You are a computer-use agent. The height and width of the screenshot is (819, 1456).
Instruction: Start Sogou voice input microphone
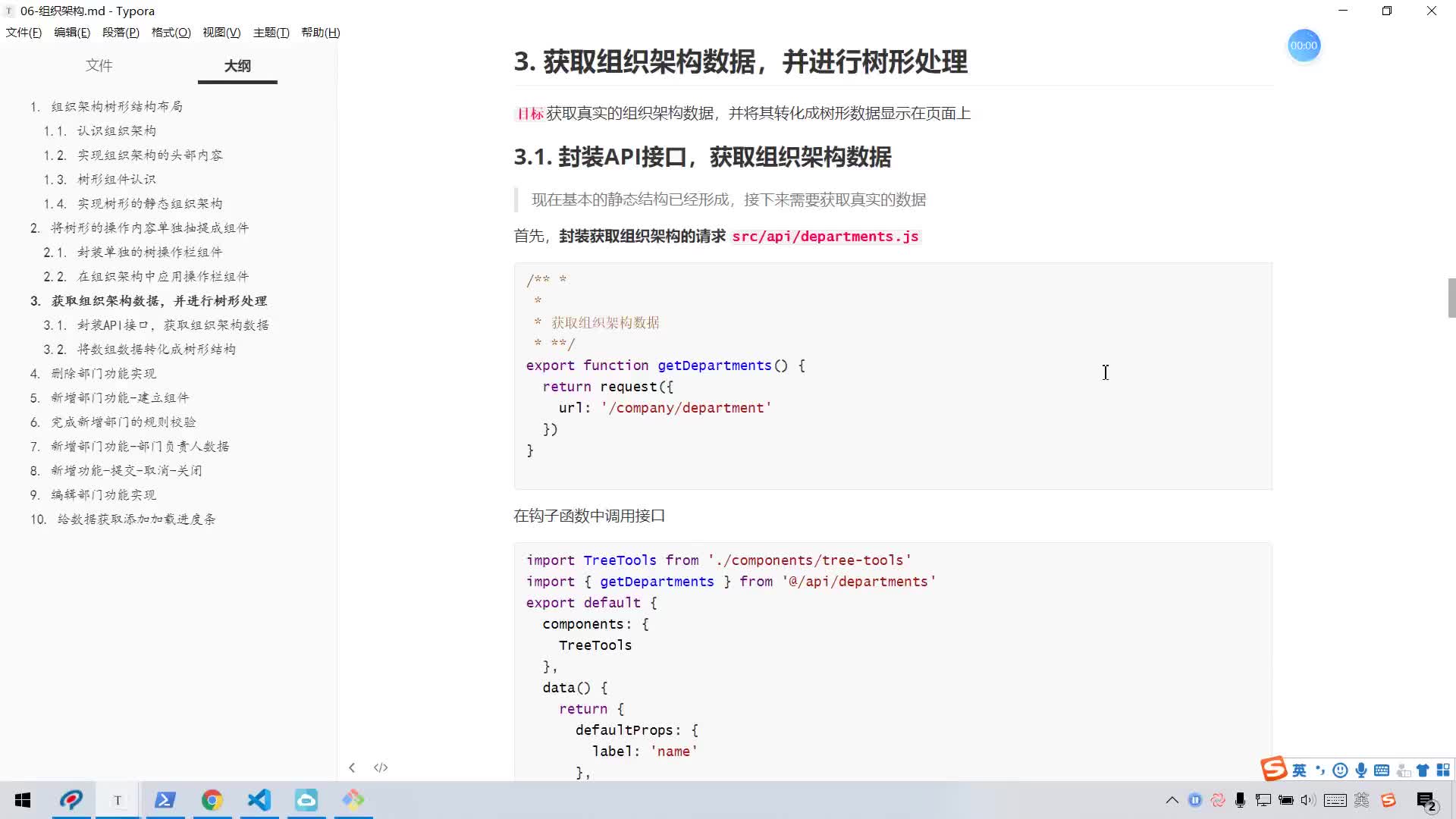(x=1361, y=770)
